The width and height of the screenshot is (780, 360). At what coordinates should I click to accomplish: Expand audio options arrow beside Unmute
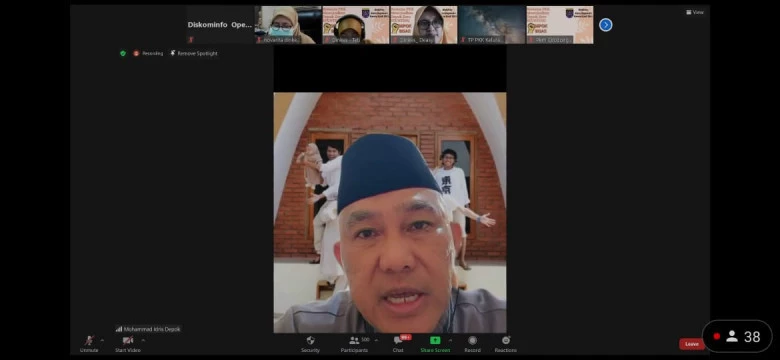click(x=102, y=341)
